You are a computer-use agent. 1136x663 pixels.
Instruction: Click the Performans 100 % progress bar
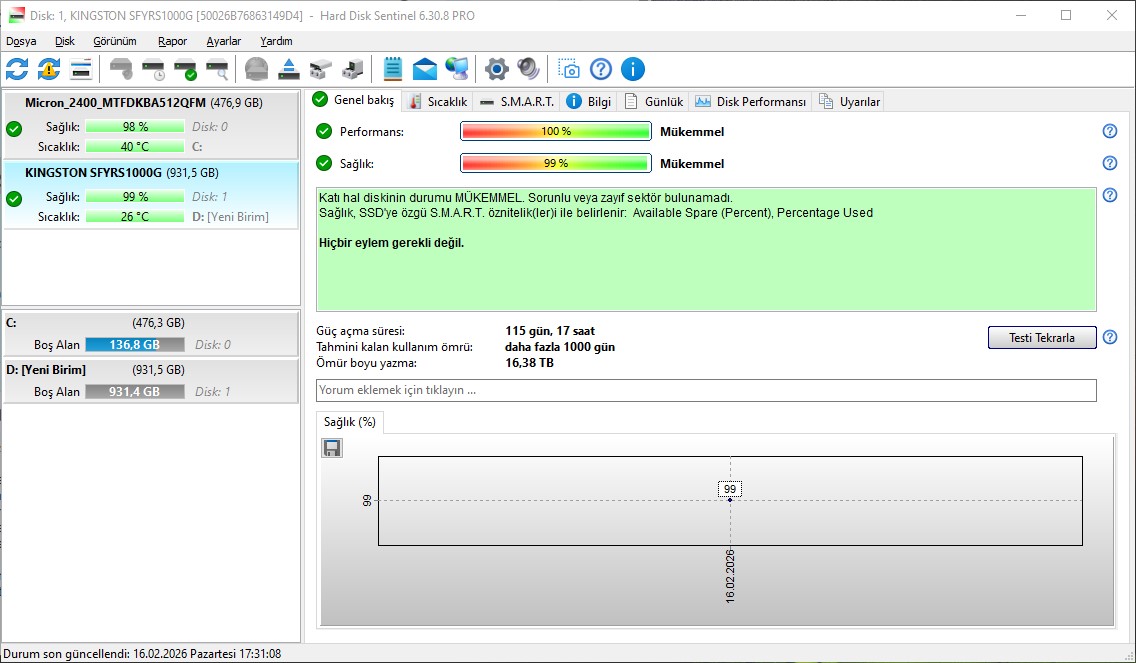coord(556,131)
